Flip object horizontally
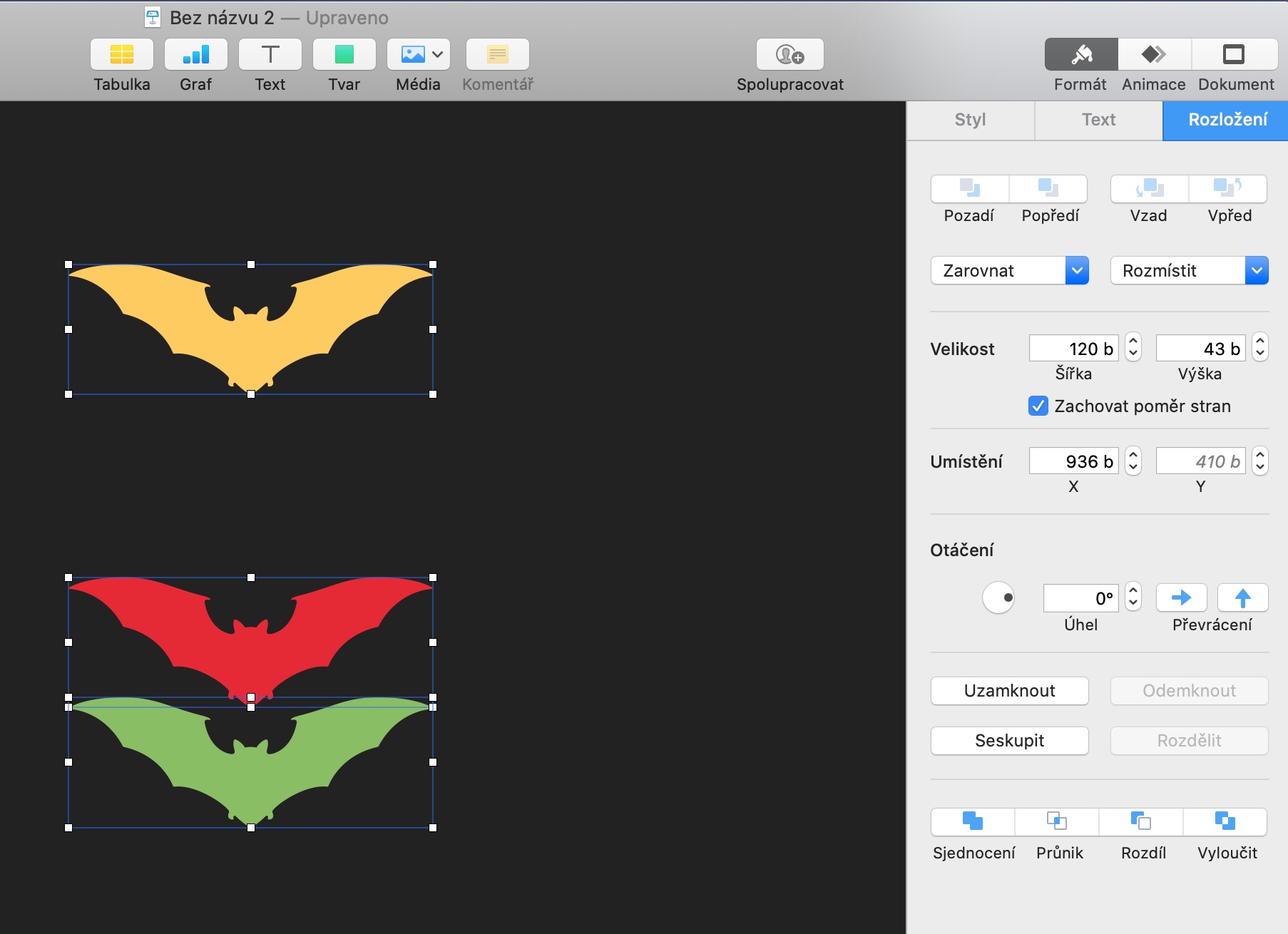Image resolution: width=1288 pixels, height=934 pixels. (x=1182, y=597)
